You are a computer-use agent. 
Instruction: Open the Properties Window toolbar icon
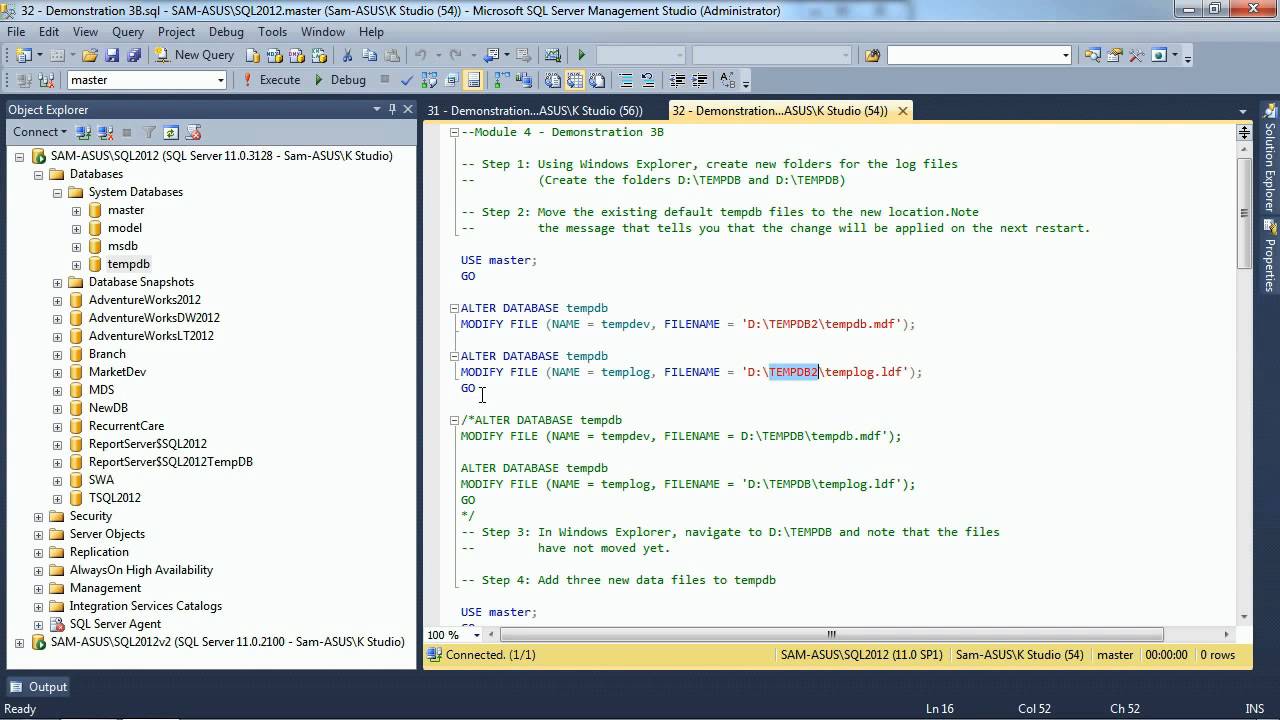click(1113, 55)
